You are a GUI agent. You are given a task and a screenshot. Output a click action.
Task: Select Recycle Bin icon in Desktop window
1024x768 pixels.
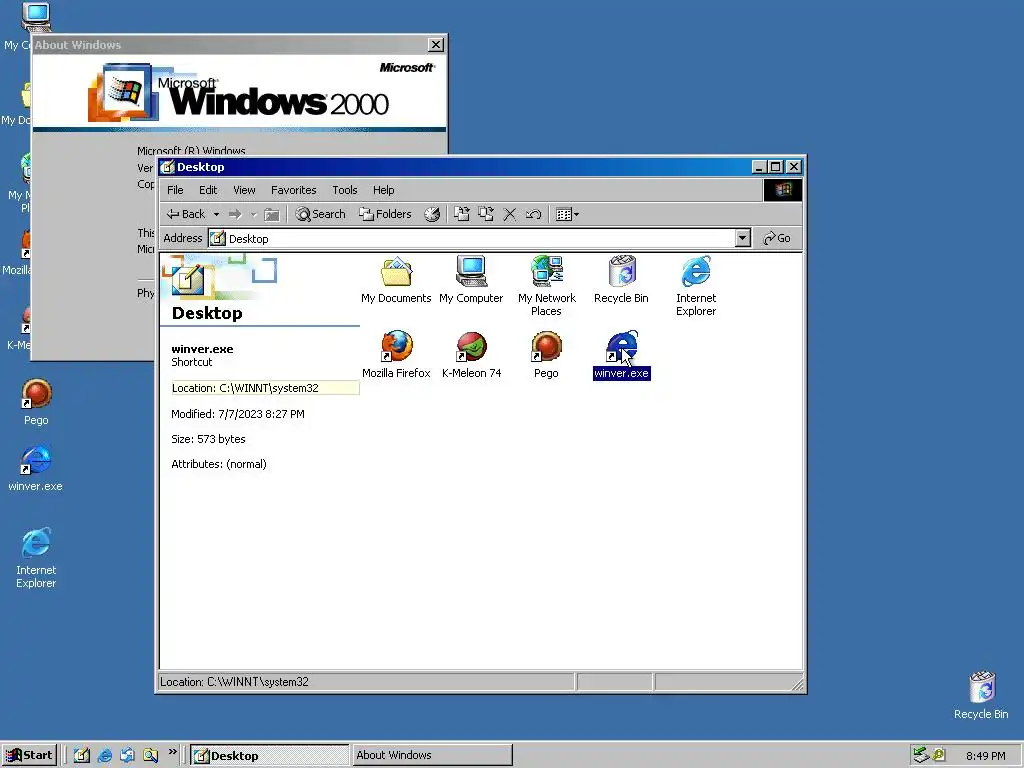pos(621,281)
